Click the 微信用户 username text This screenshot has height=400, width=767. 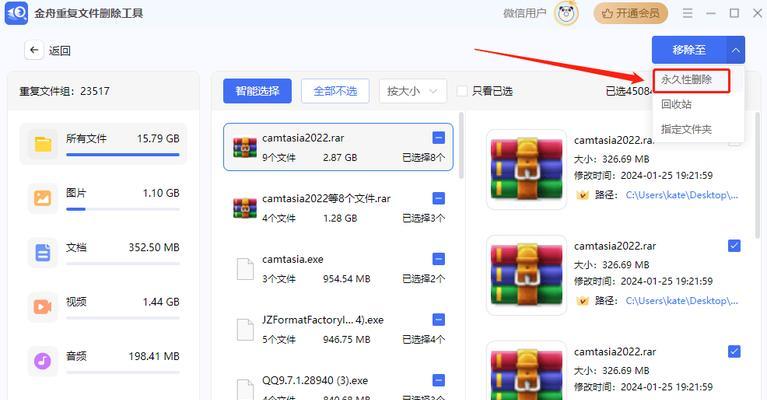[x=524, y=13]
